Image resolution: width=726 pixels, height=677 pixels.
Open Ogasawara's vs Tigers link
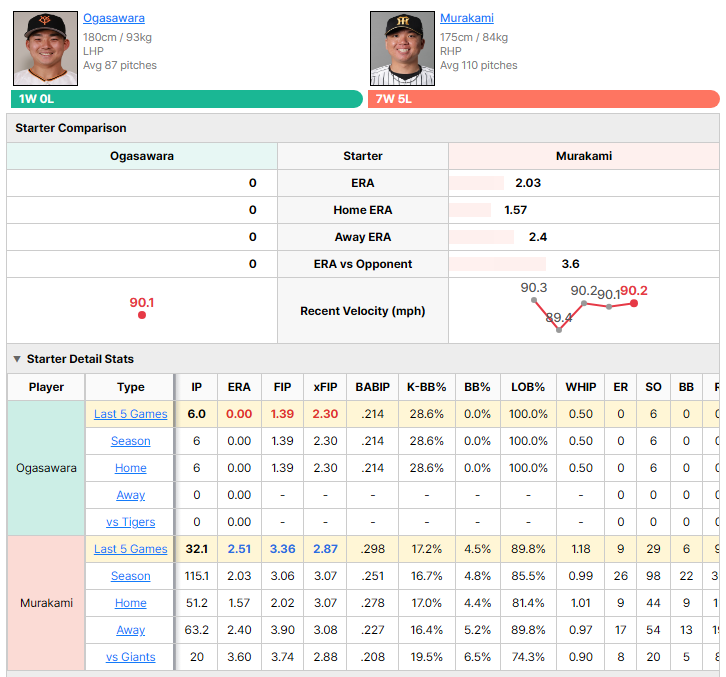[131, 522]
